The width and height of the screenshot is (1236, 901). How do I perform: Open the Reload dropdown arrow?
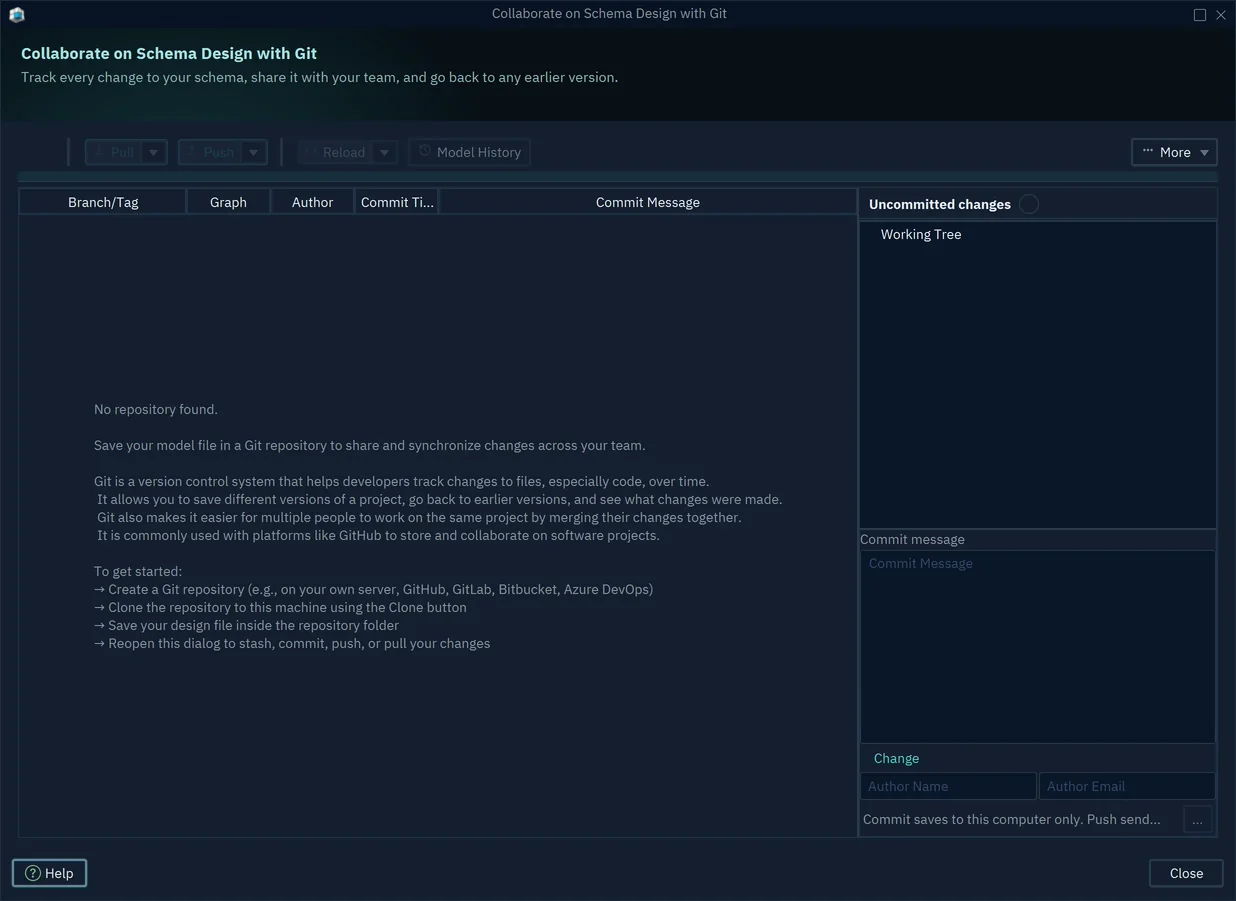(x=385, y=152)
